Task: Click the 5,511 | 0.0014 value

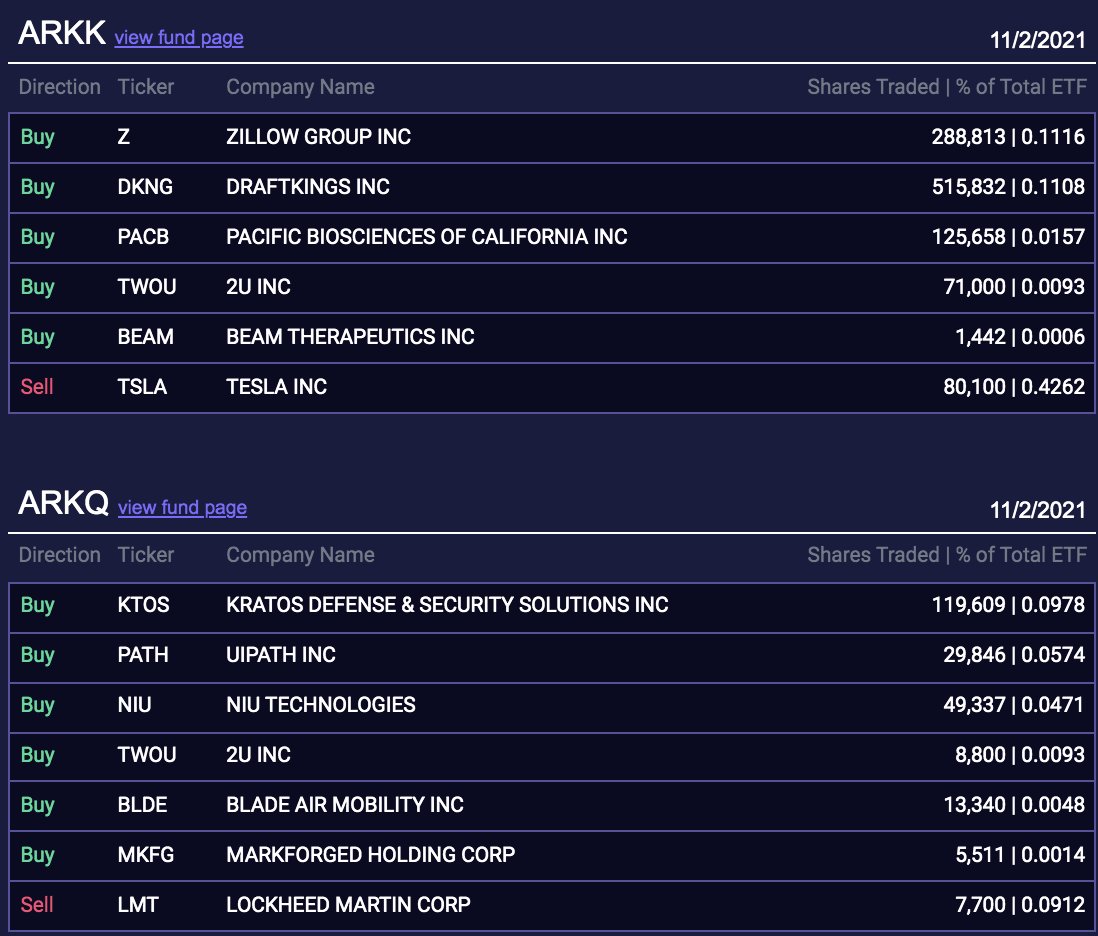Action: tap(1020, 855)
